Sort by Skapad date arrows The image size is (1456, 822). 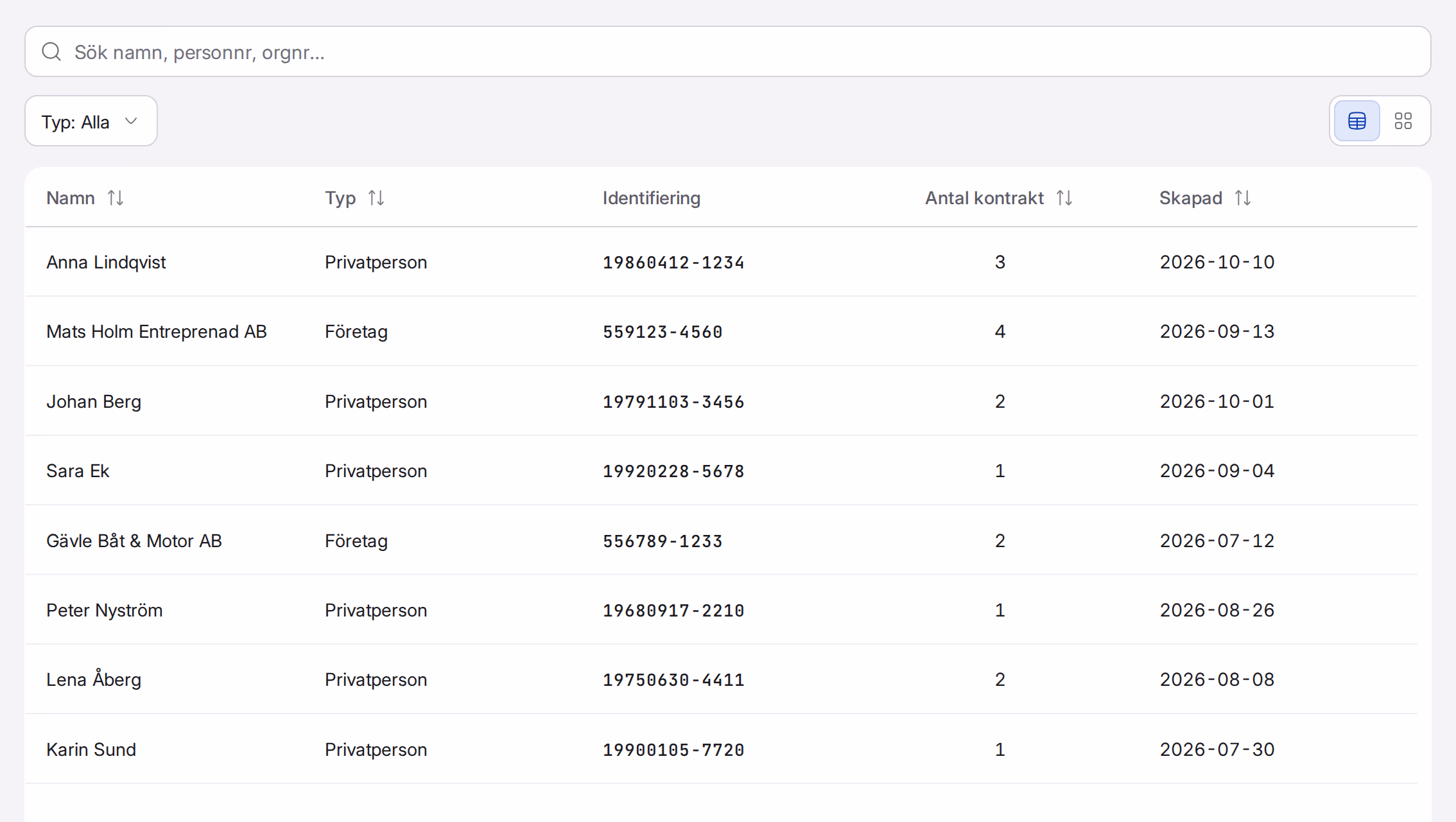click(x=1243, y=198)
